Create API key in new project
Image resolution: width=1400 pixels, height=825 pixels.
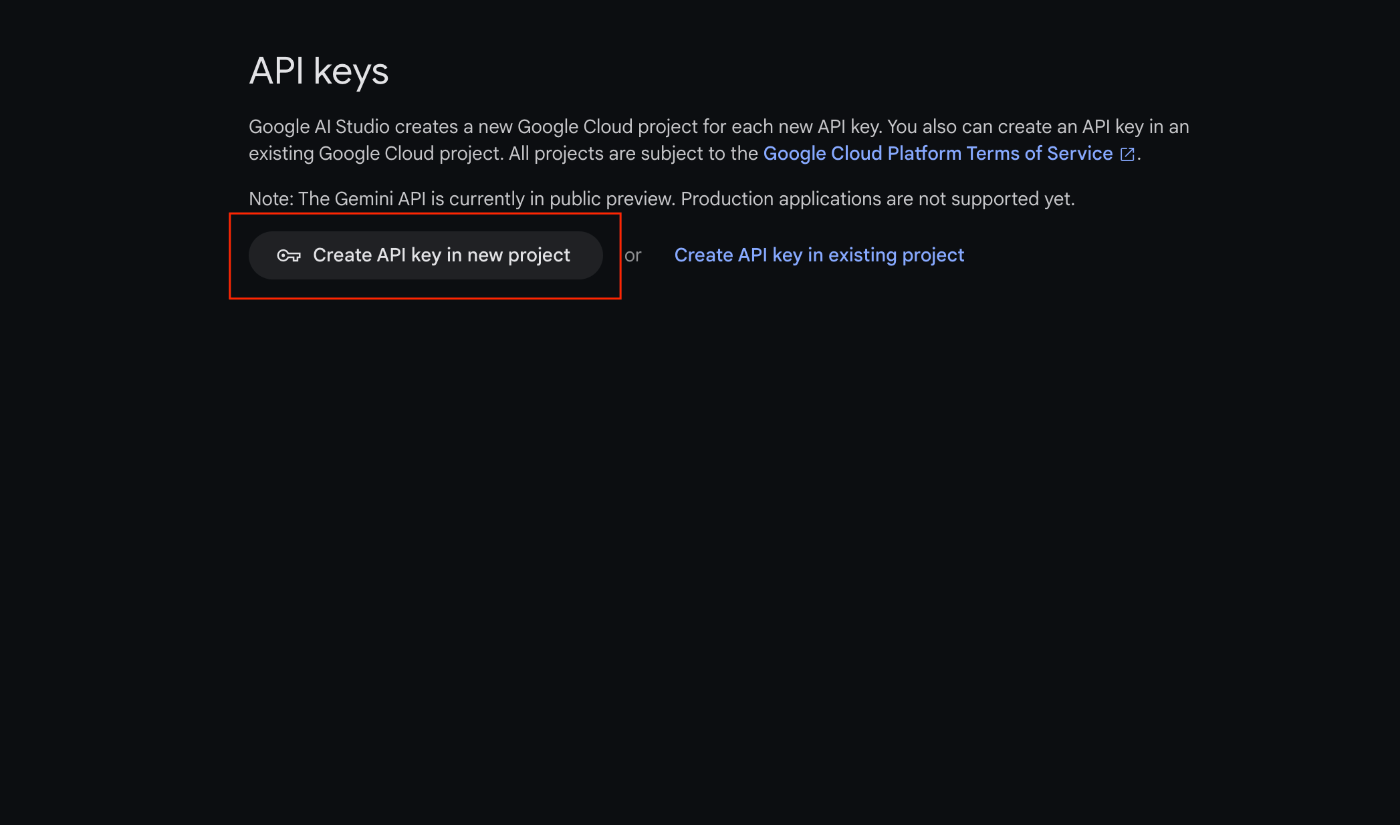[x=425, y=255]
